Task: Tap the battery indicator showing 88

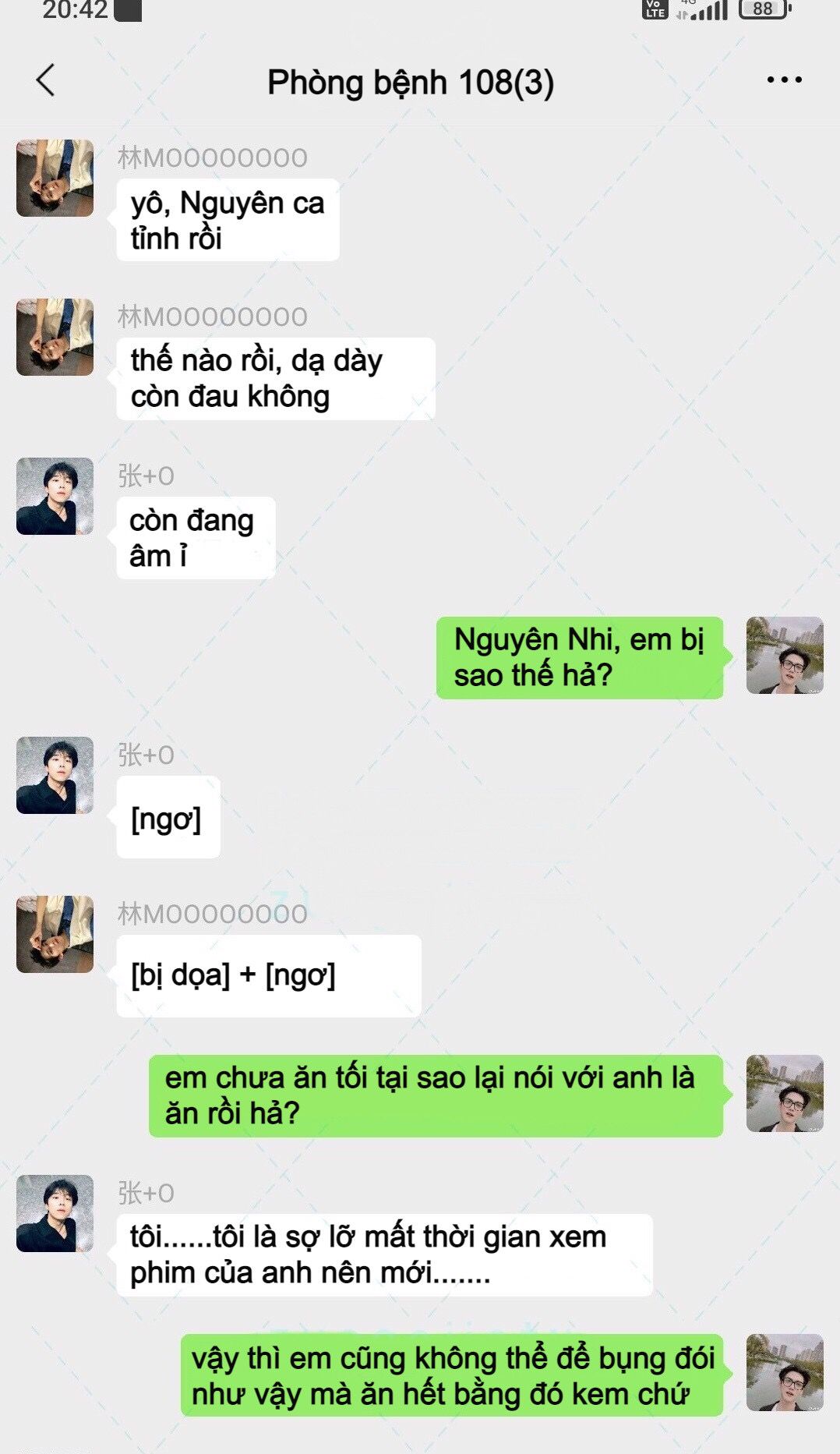Action: point(764,9)
